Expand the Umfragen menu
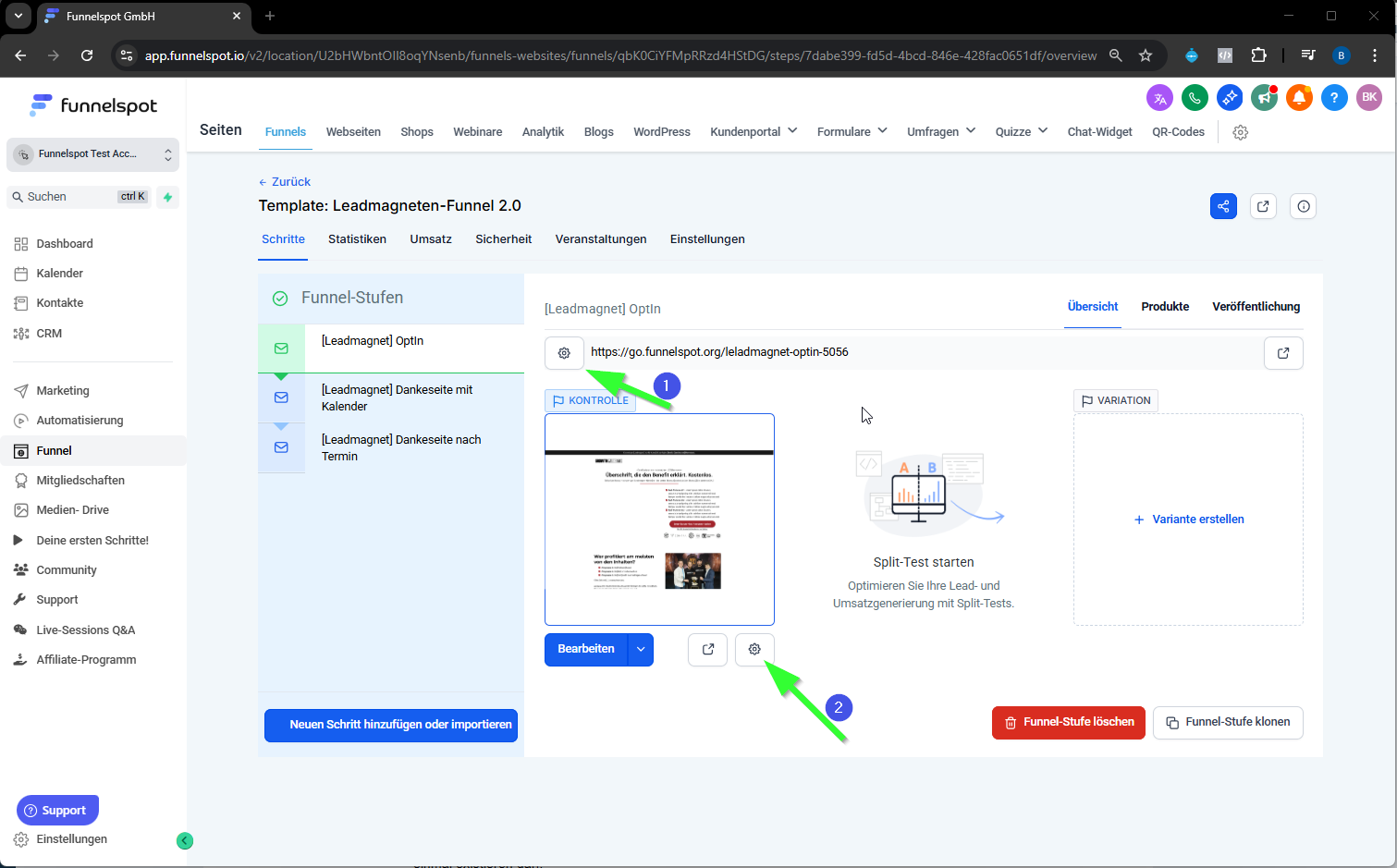 pyautogui.click(x=941, y=132)
